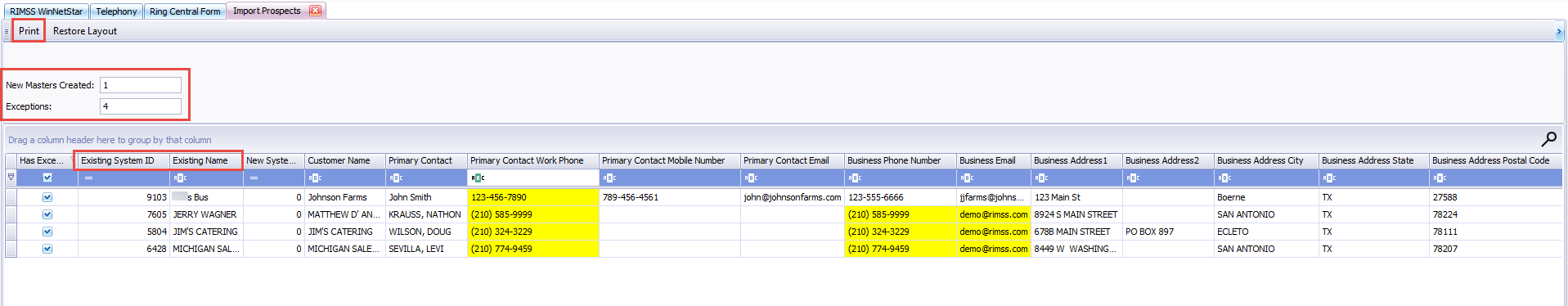Sort by Primary Contact column header

tap(426, 160)
